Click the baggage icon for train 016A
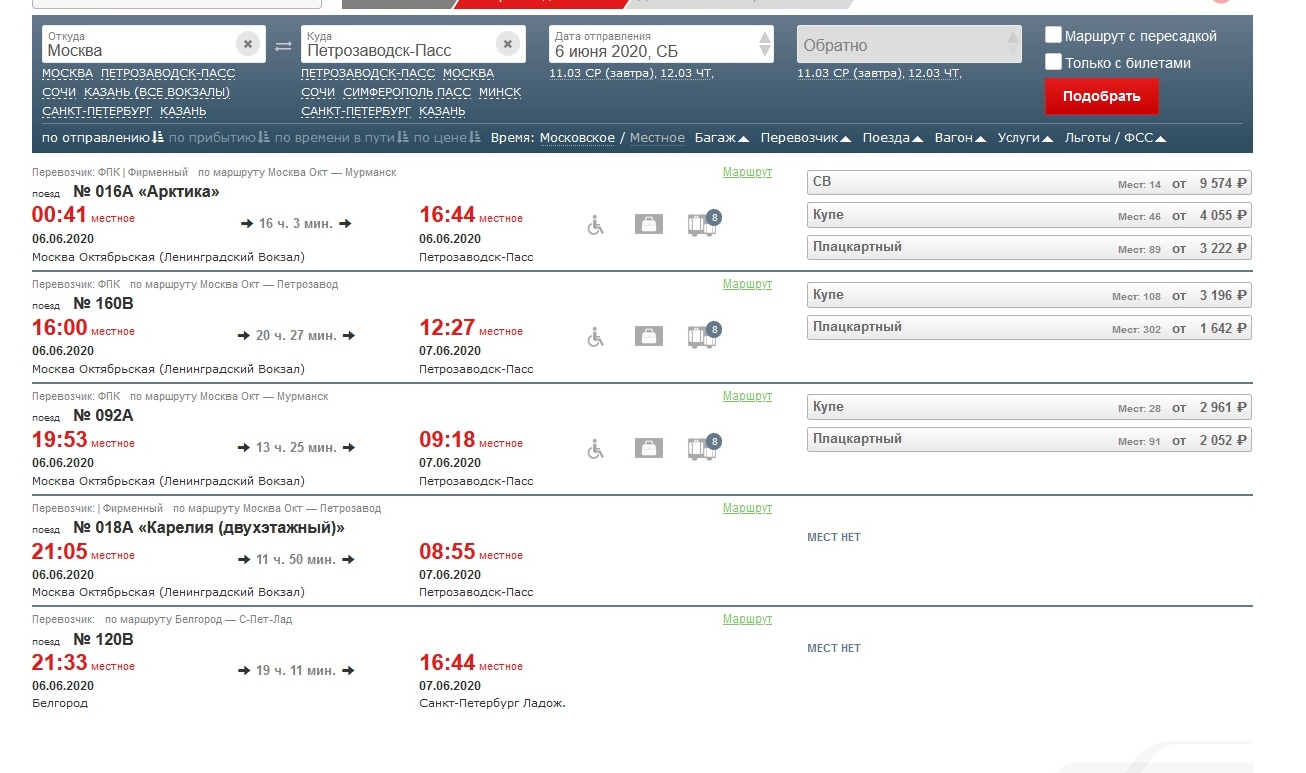Viewport: 1306px width, 773px height. click(x=649, y=225)
